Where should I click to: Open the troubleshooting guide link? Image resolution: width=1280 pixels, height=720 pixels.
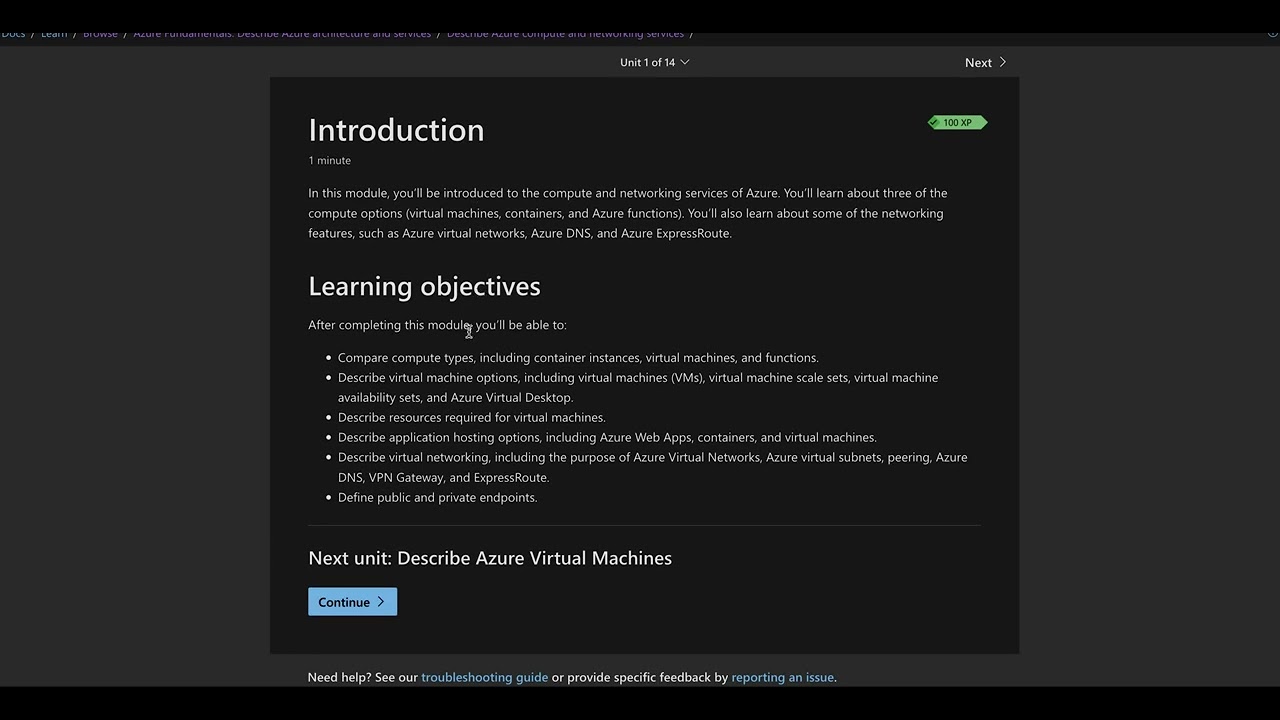coord(484,677)
